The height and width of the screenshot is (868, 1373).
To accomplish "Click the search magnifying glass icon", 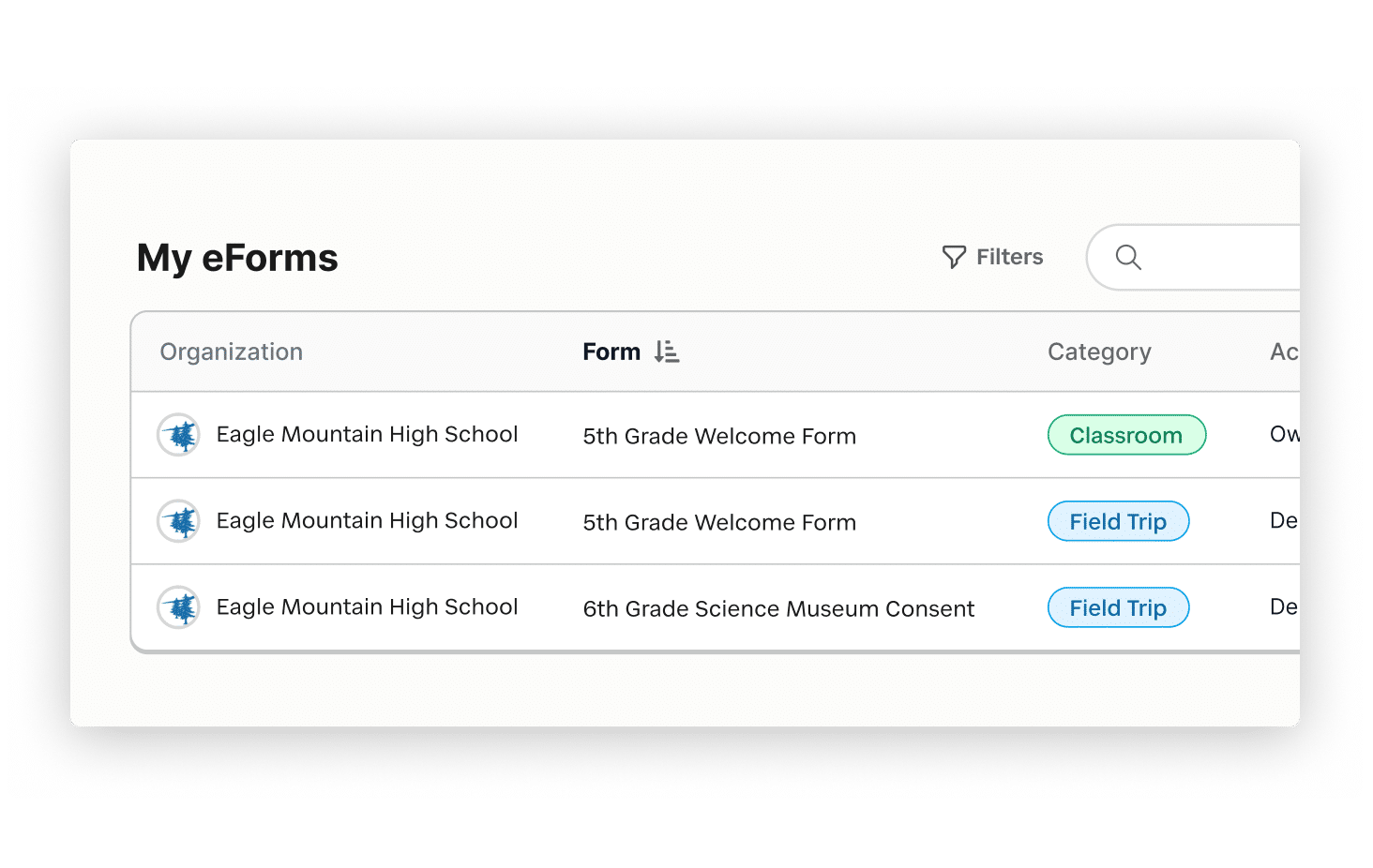I will 1128,257.
